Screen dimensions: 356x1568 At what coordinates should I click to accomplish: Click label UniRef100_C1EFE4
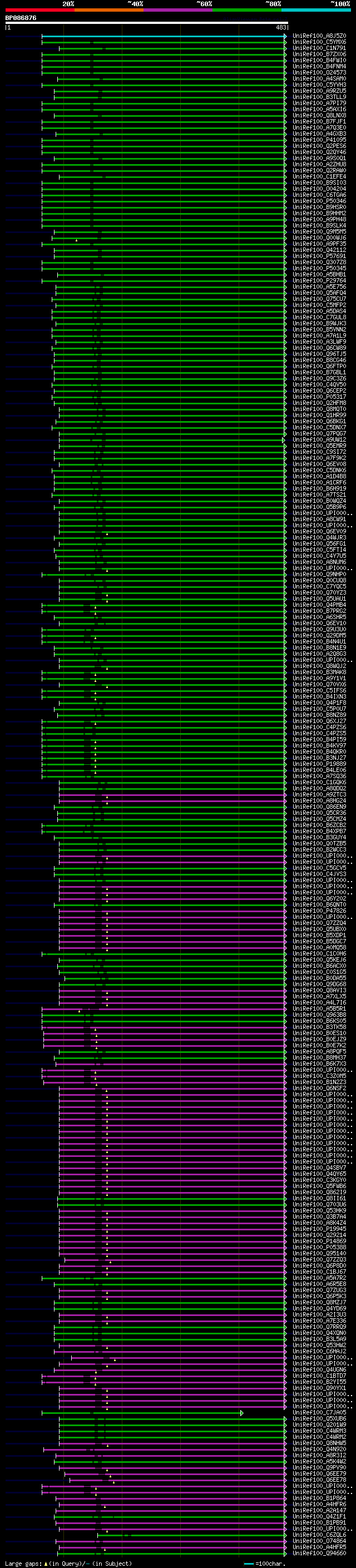tap(319, 176)
